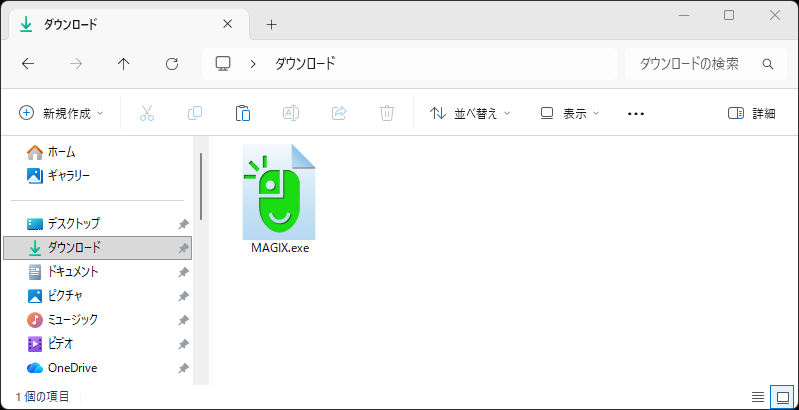Open the 新規作成 dropdown
The height and width of the screenshot is (410, 799).
coord(61,113)
